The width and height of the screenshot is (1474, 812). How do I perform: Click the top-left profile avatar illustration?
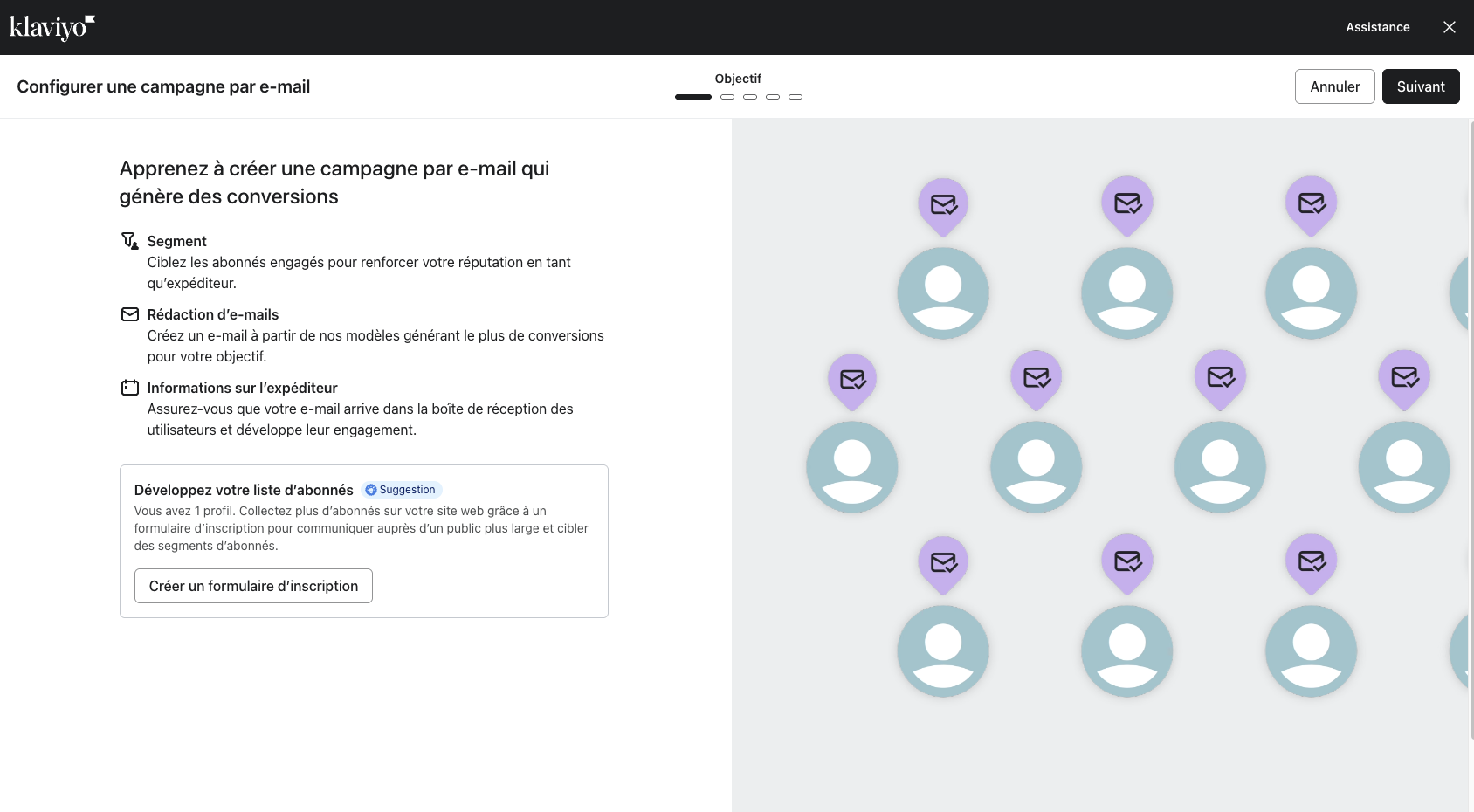pyautogui.click(x=943, y=293)
